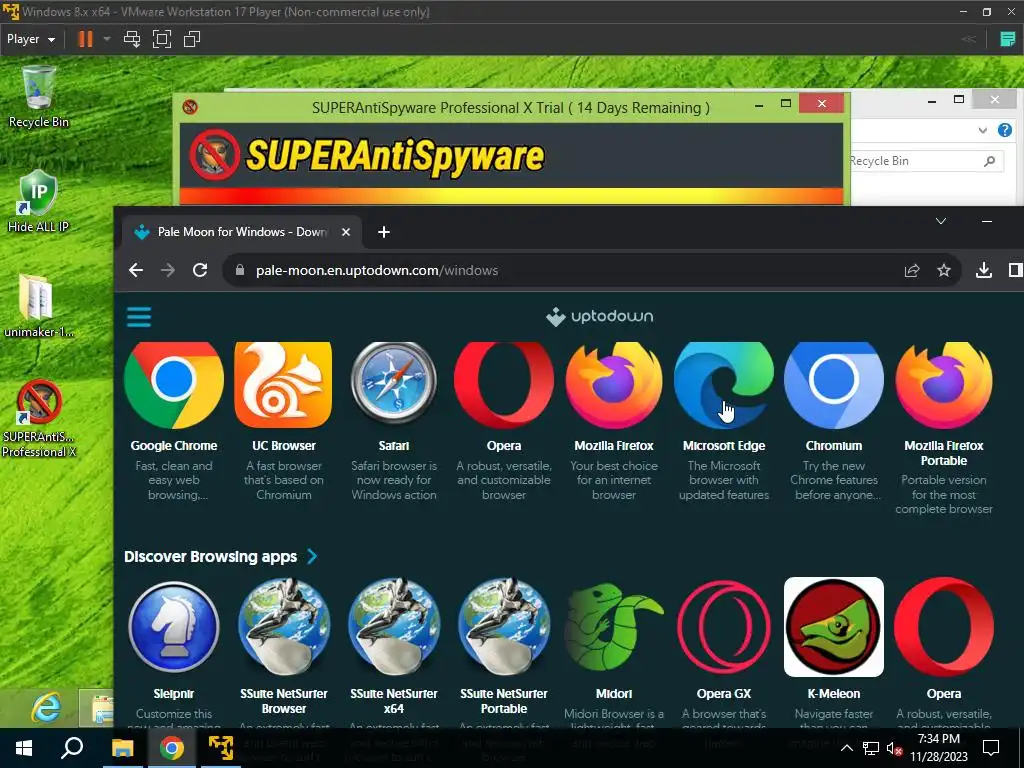Select the Safari compass icon
The width and height of the screenshot is (1024, 768).
394,385
